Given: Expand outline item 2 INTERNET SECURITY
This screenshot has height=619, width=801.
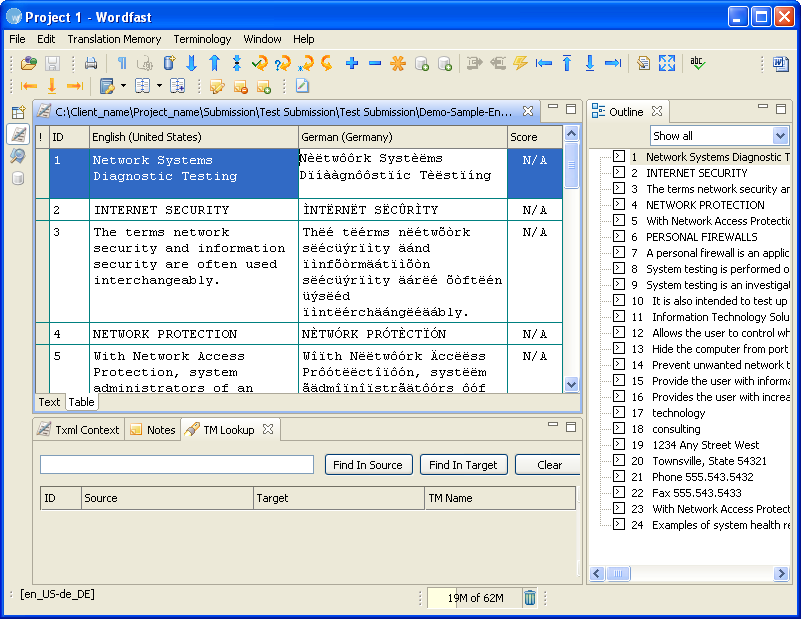Looking at the screenshot, I should 619,172.
